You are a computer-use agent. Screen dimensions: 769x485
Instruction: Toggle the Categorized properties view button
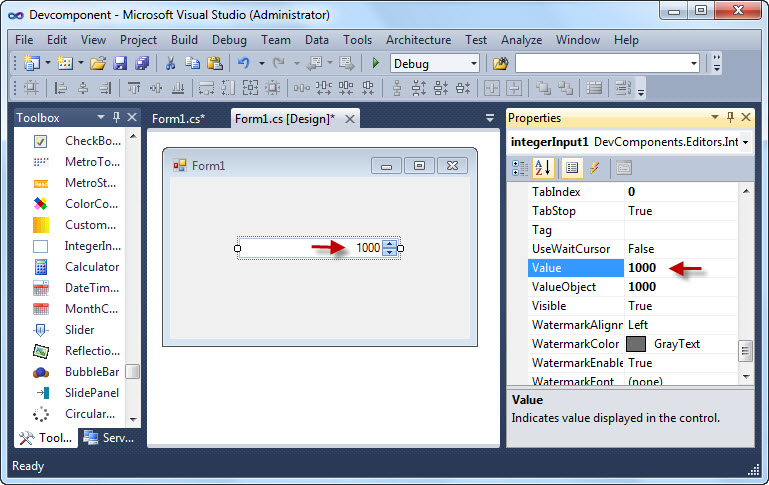(520, 167)
